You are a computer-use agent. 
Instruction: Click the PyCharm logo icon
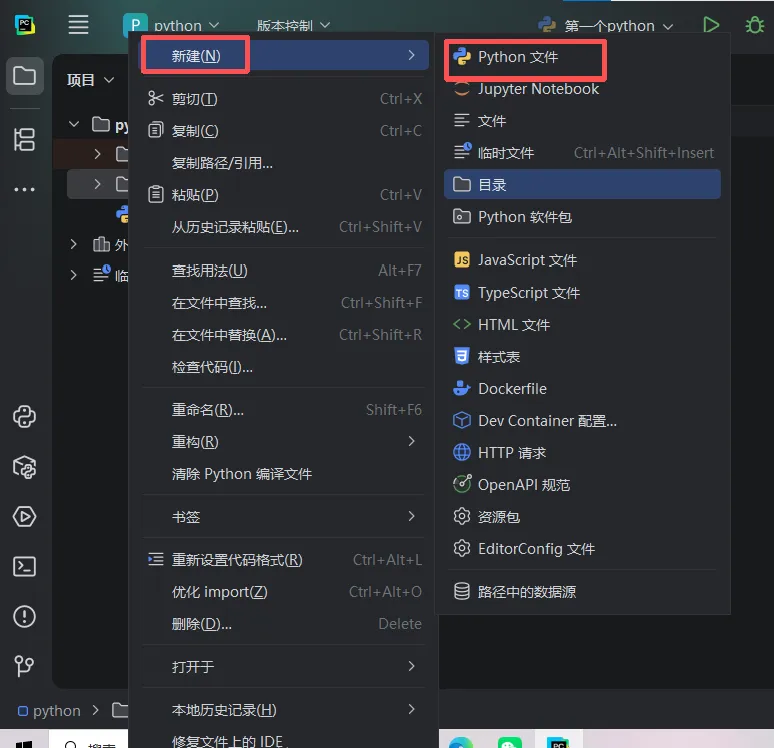(x=25, y=25)
